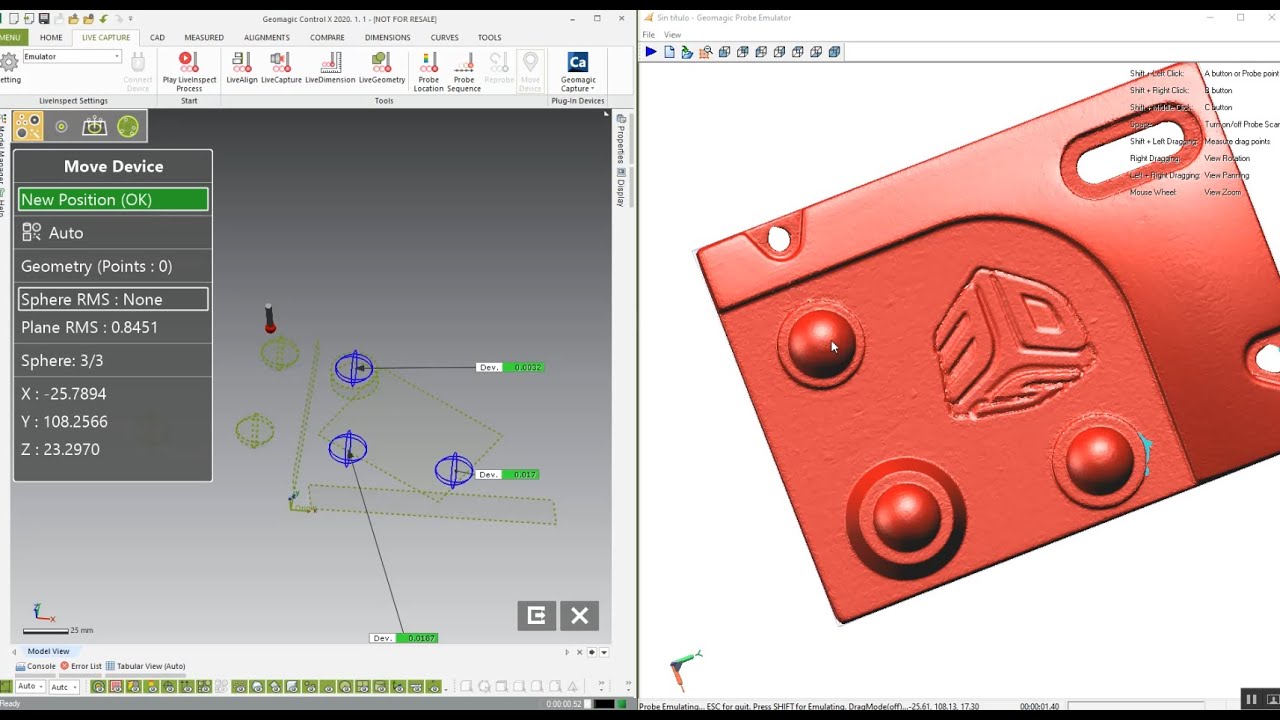Open the Tabular View (Auto) tab

[146, 666]
